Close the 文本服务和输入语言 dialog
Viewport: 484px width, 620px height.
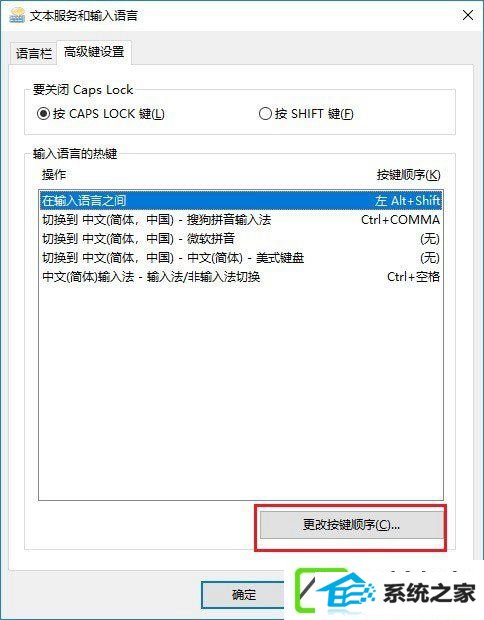[x=468, y=15]
